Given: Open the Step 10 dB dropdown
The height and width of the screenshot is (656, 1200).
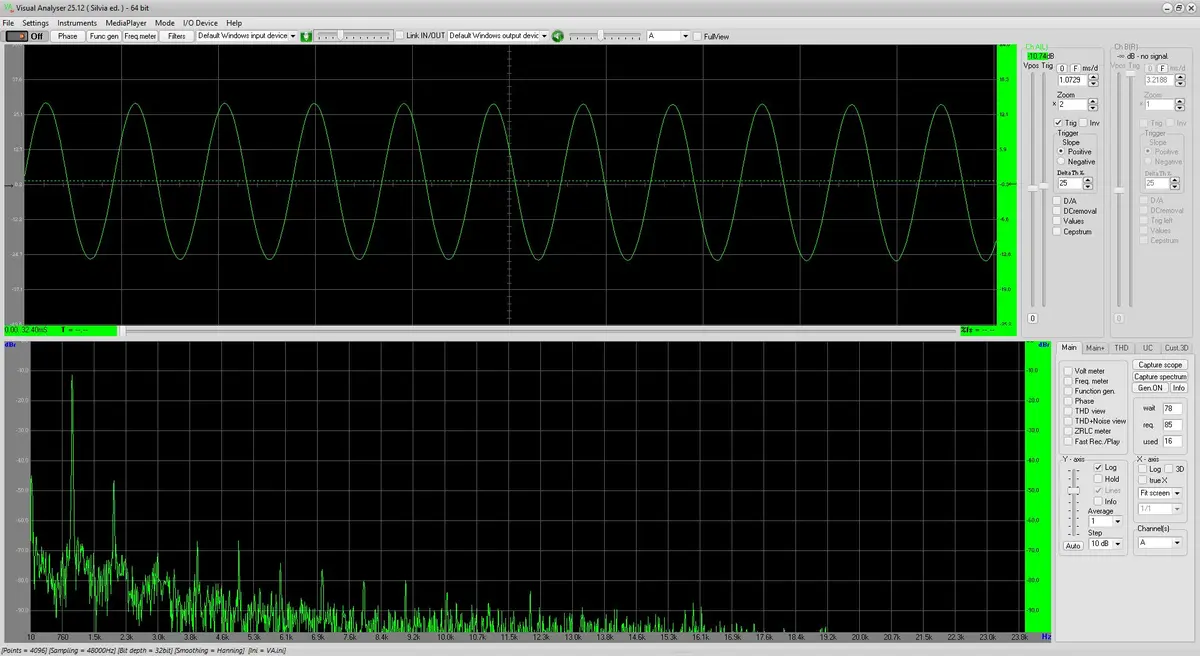Looking at the screenshot, I should click(x=1117, y=544).
